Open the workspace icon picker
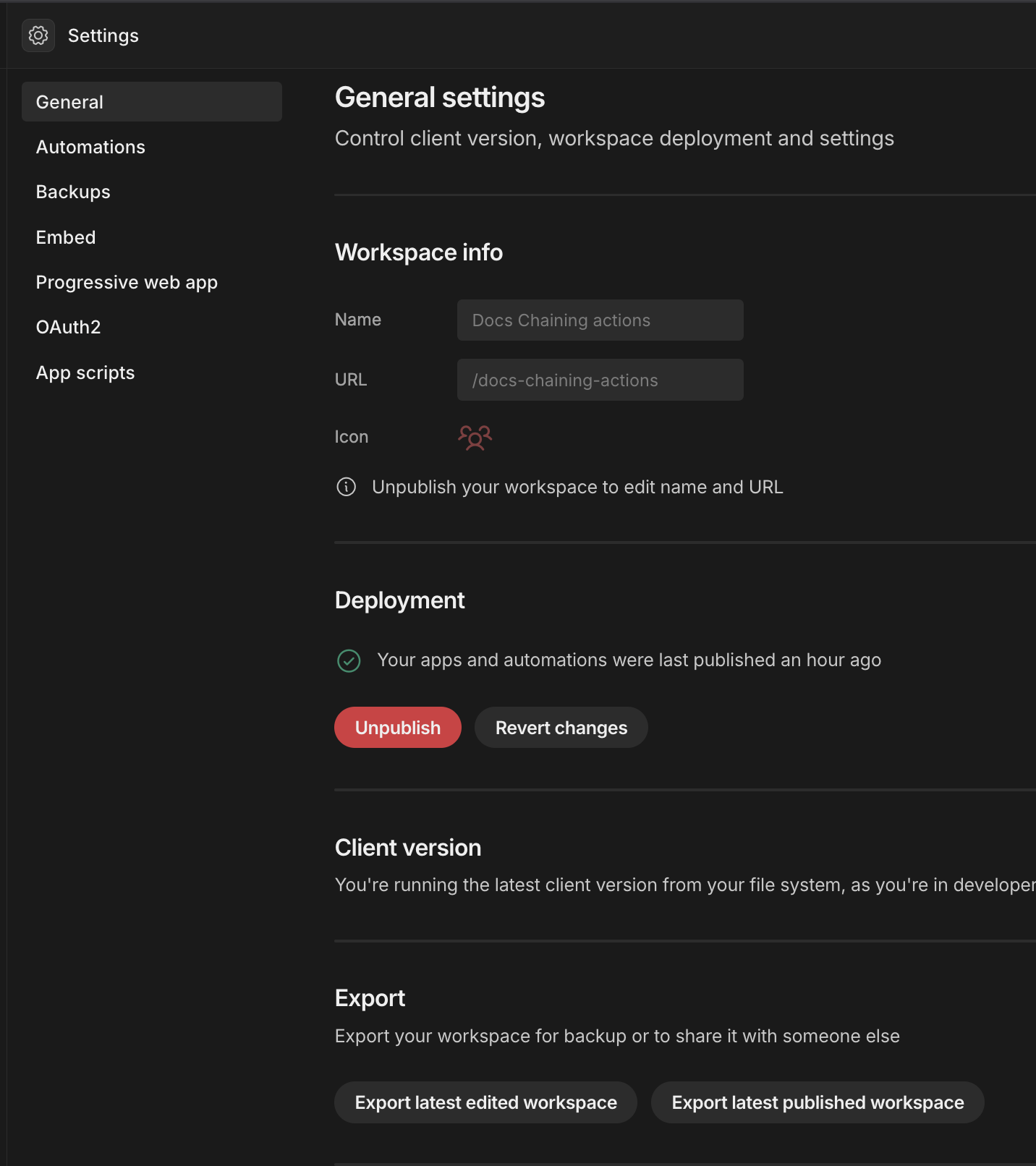This screenshot has height=1166, width=1036. (475, 437)
